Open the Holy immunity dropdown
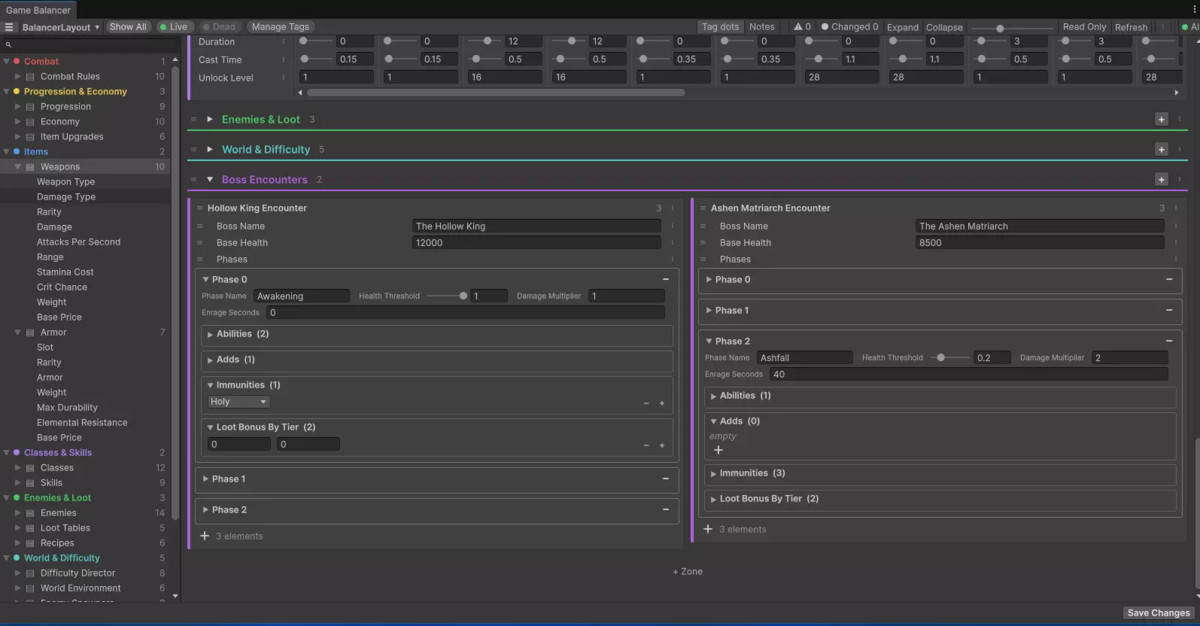1200x626 pixels. [239, 402]
